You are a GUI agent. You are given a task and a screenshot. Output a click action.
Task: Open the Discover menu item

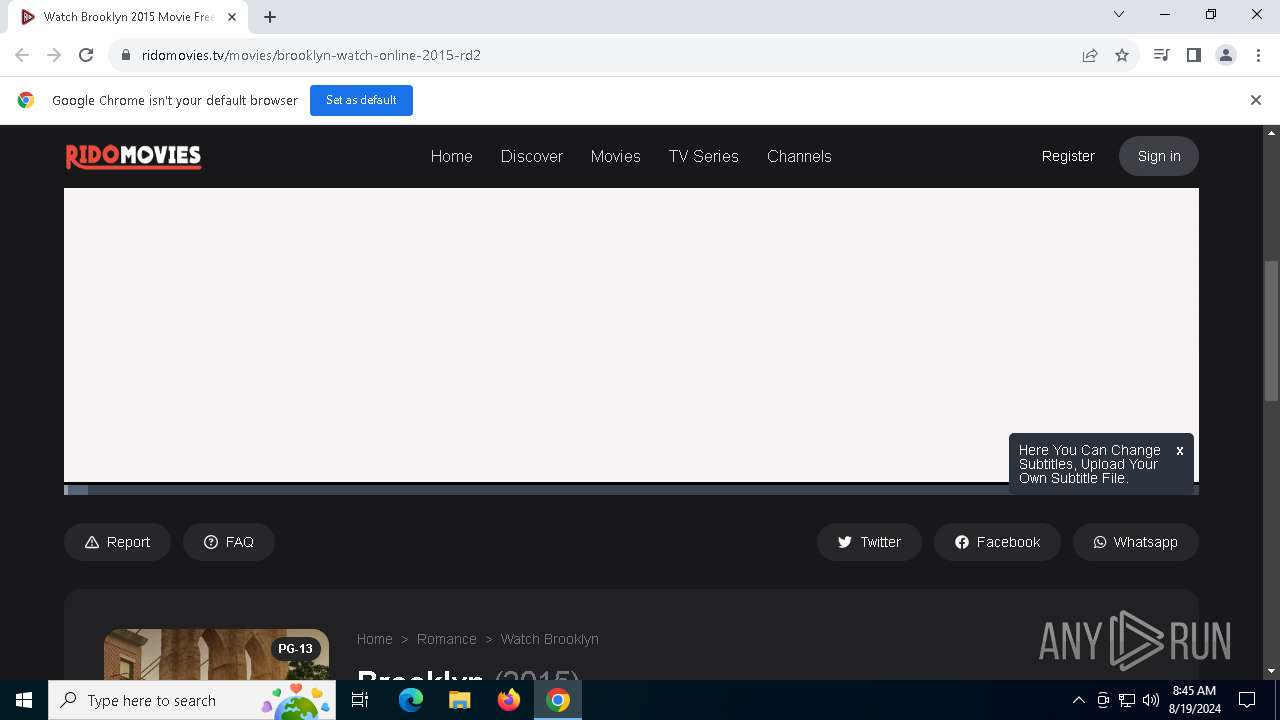(x=532, y=156)
